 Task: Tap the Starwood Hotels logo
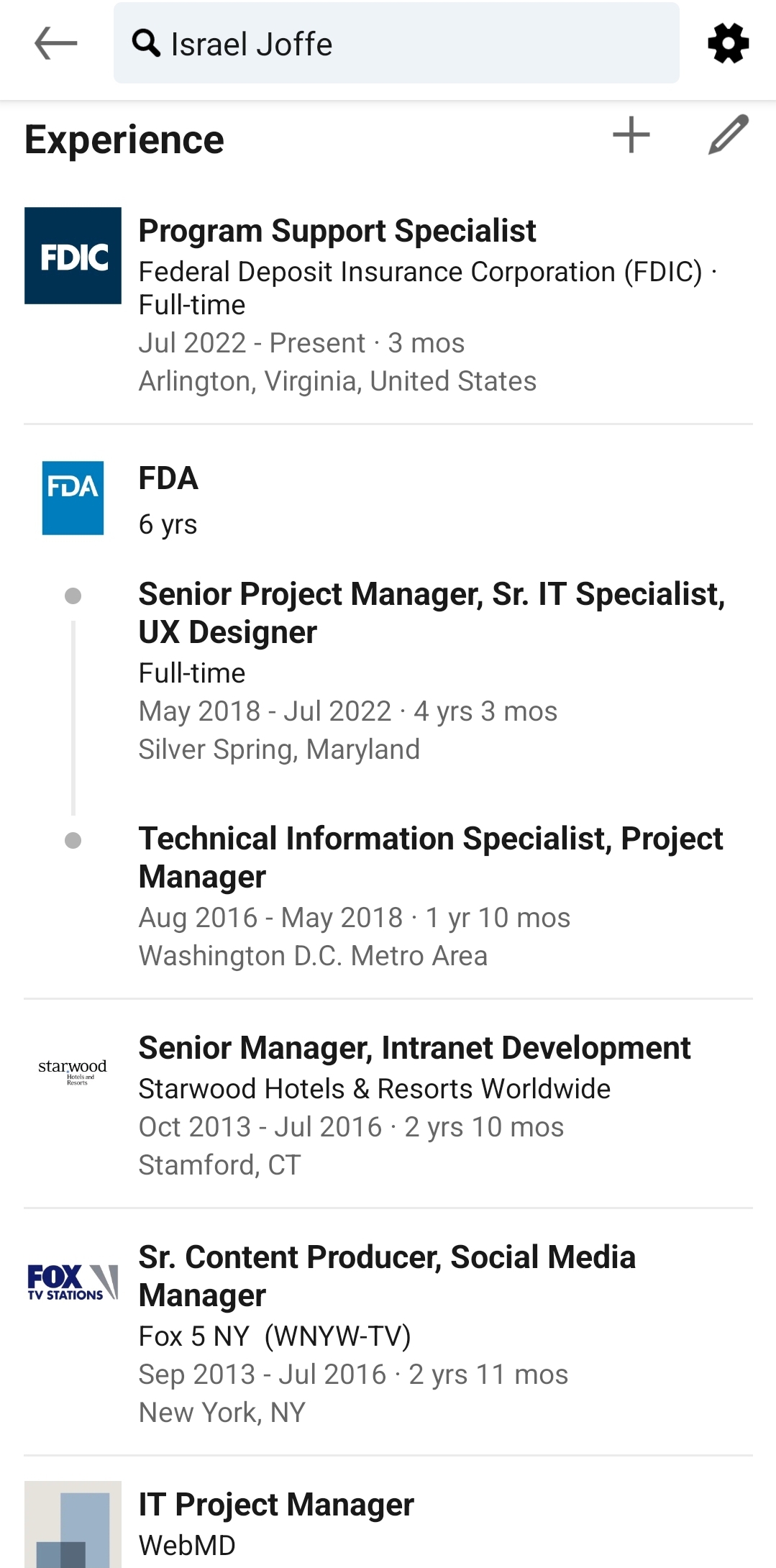[73, 1070]
